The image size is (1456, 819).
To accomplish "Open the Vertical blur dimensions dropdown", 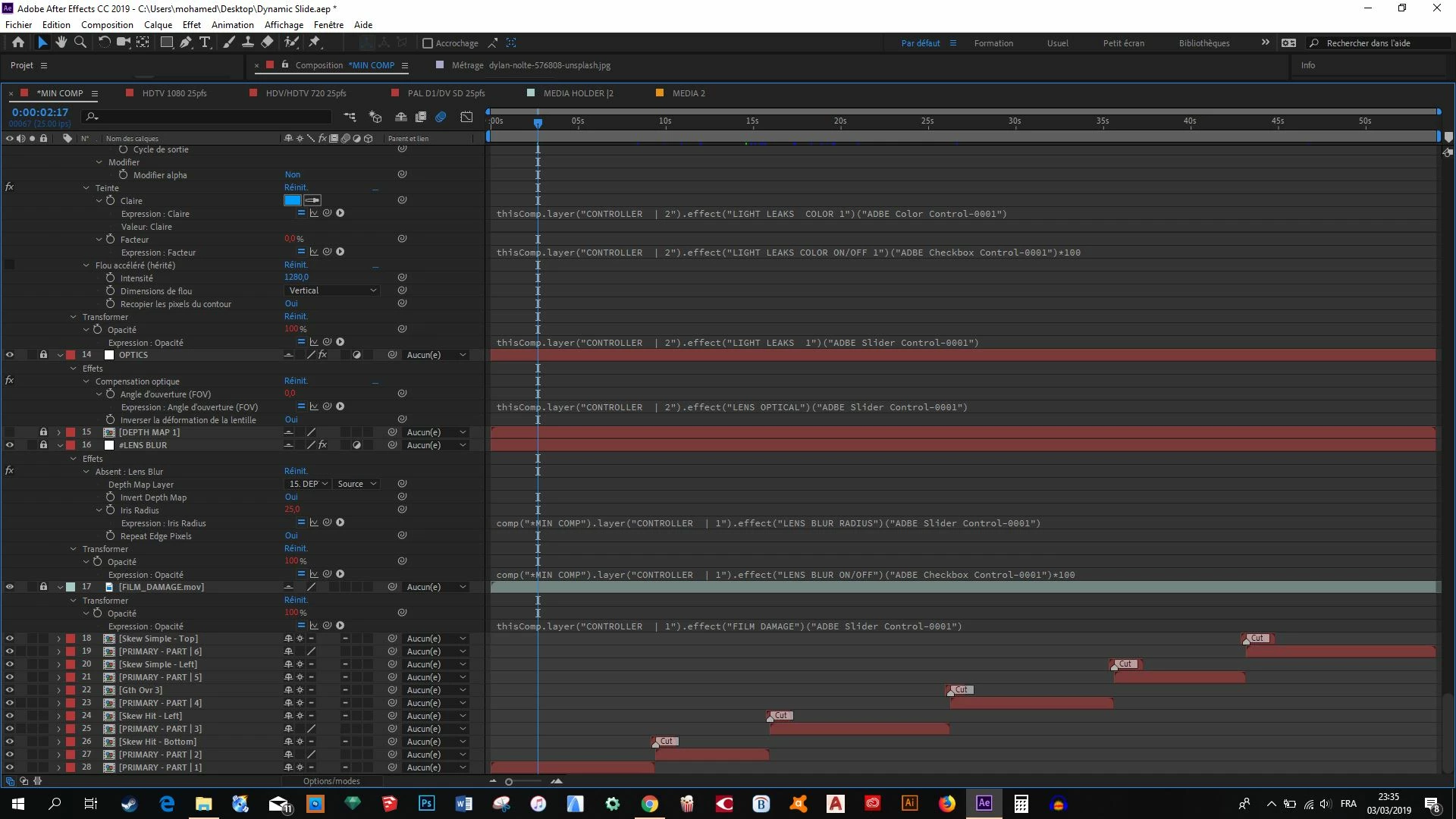I will coord(331,290).
